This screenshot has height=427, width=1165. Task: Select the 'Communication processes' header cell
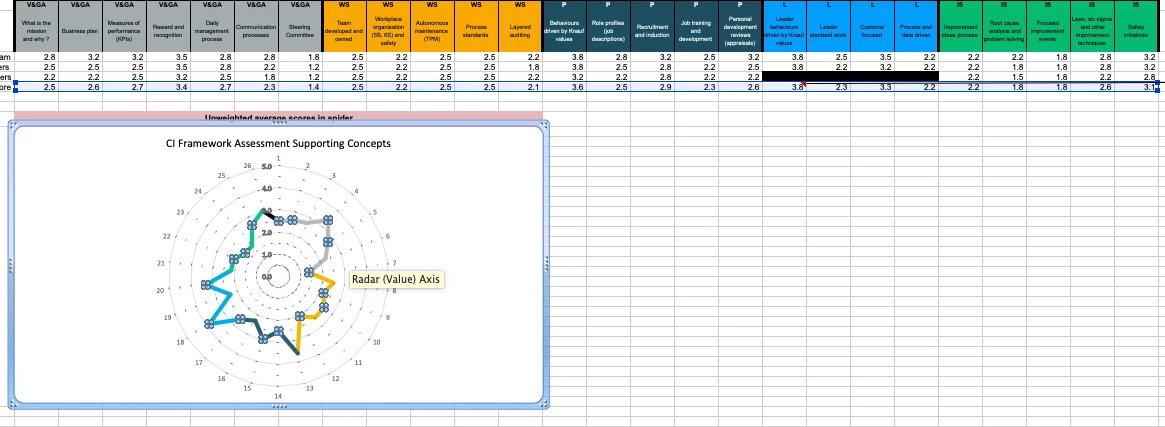(256, 31)
